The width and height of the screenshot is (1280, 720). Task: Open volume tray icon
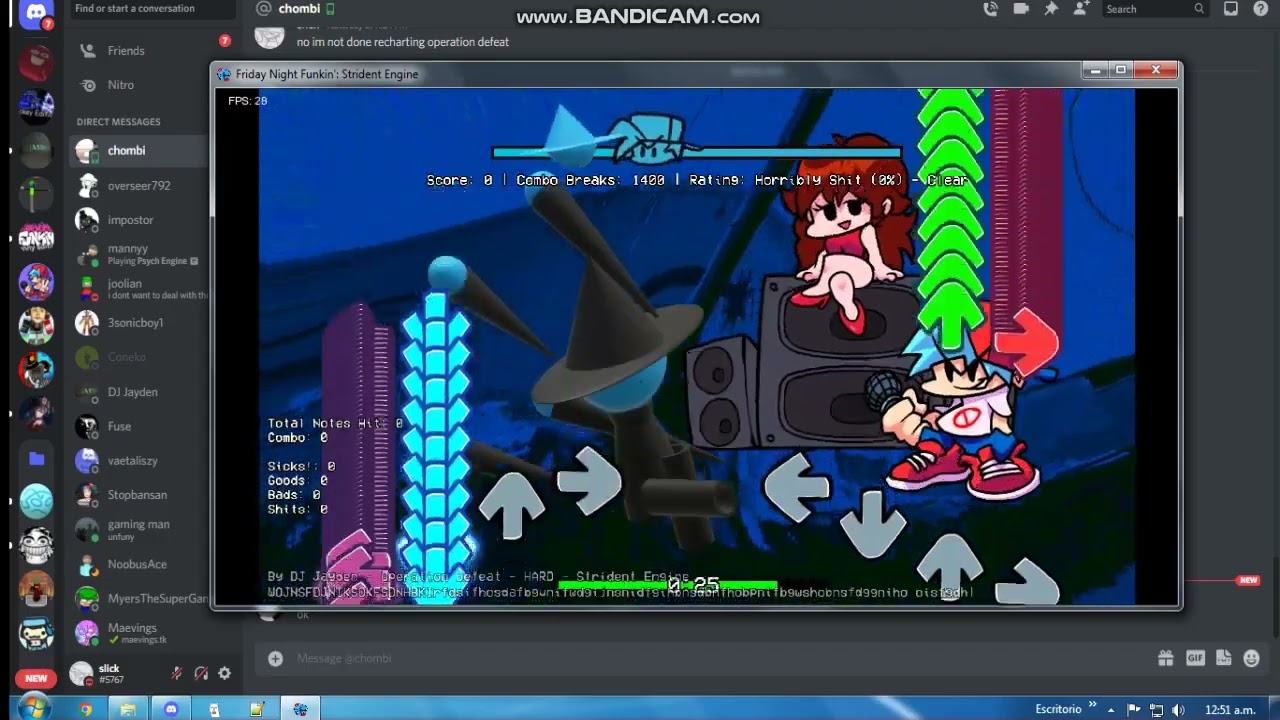pyautogui.click(x=1179, y=710)
